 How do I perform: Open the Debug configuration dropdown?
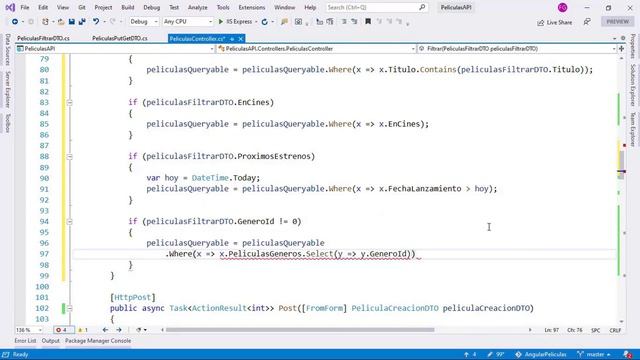144,22
